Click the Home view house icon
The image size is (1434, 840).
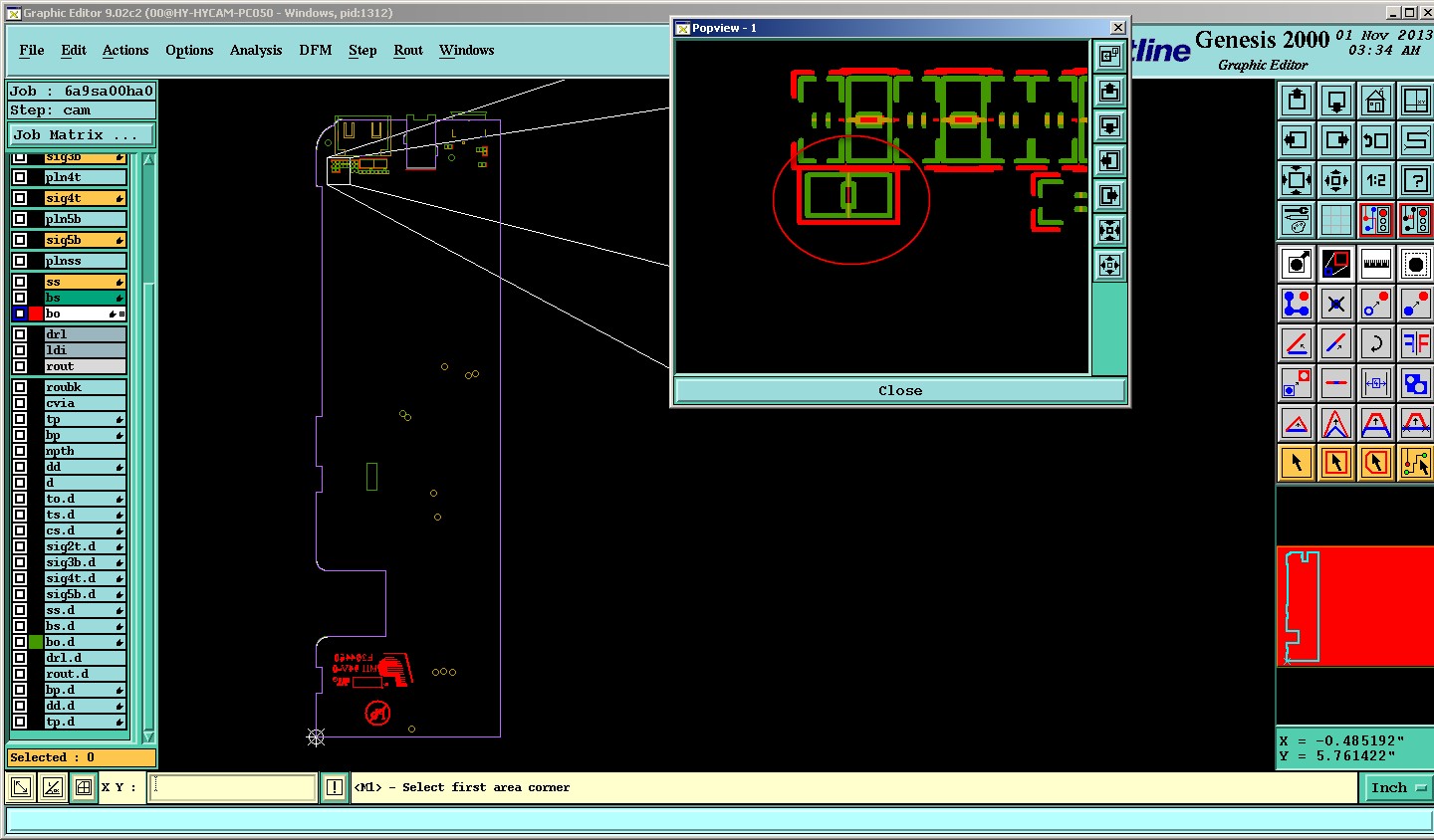pyautogui.click(x=1376, y=100)
